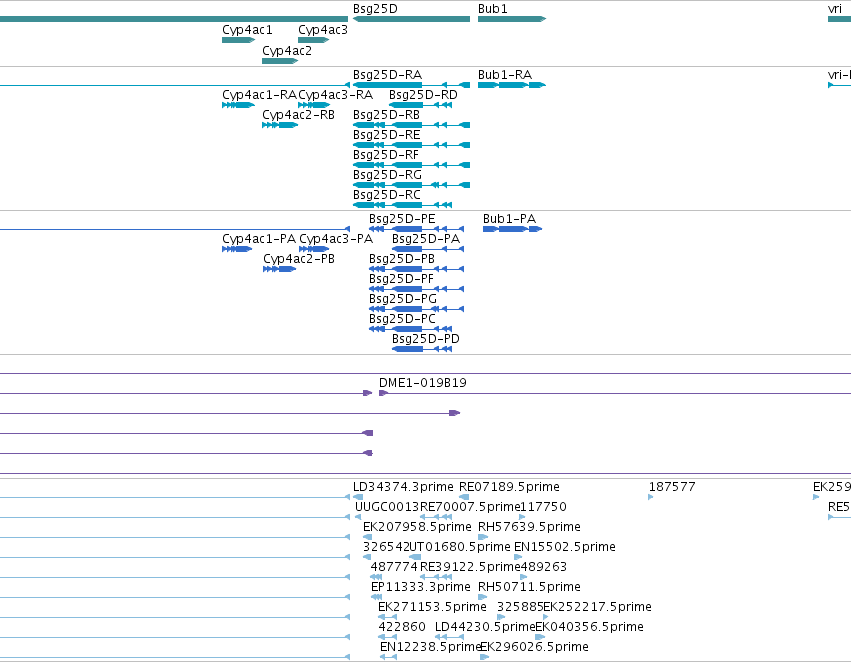Click EST EN12238.5prime
This screenshot has width=851, height=662.
[x=431, y=648]
